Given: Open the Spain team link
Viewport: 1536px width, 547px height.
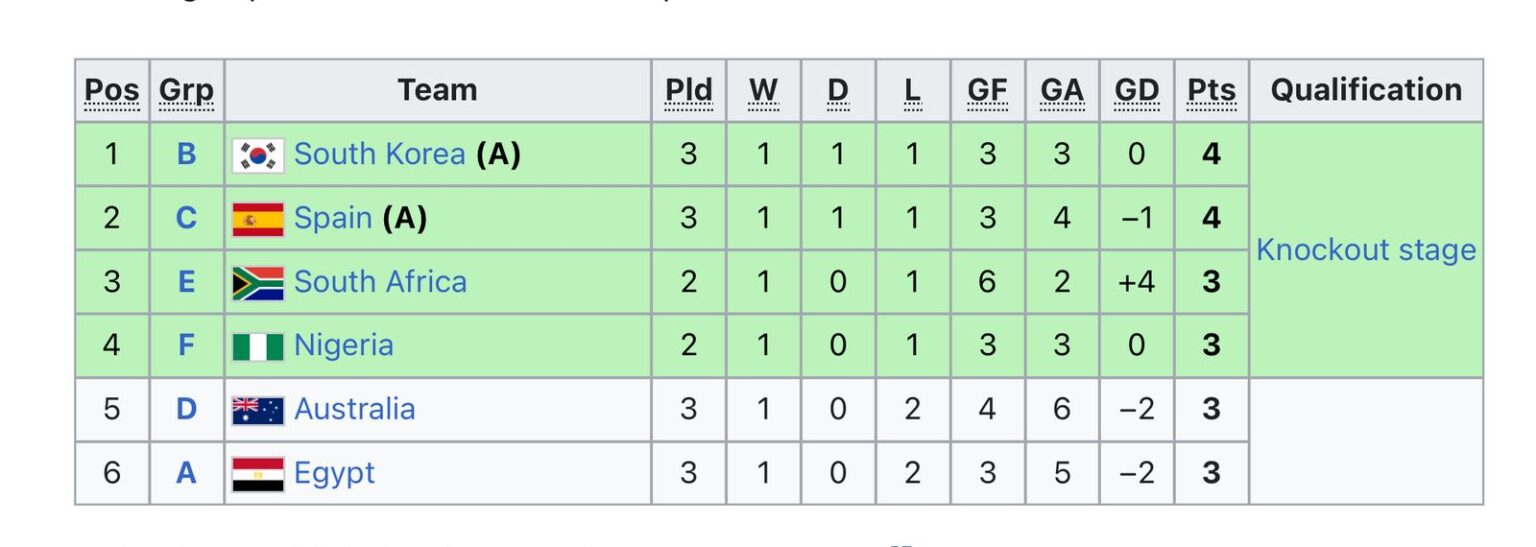Looking at the screenshot, I should click(x=333, y=219).
